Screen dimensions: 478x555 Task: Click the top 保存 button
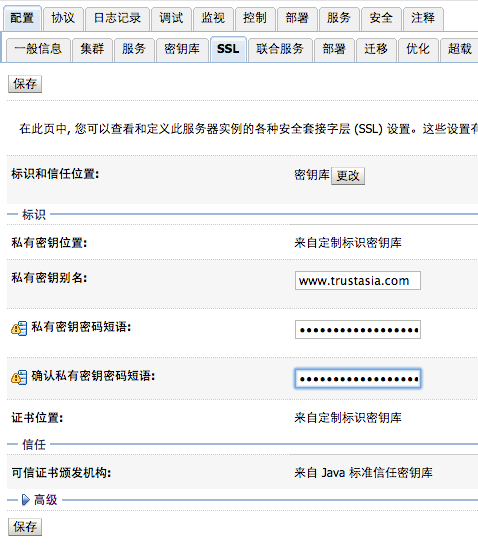point(25,84)
